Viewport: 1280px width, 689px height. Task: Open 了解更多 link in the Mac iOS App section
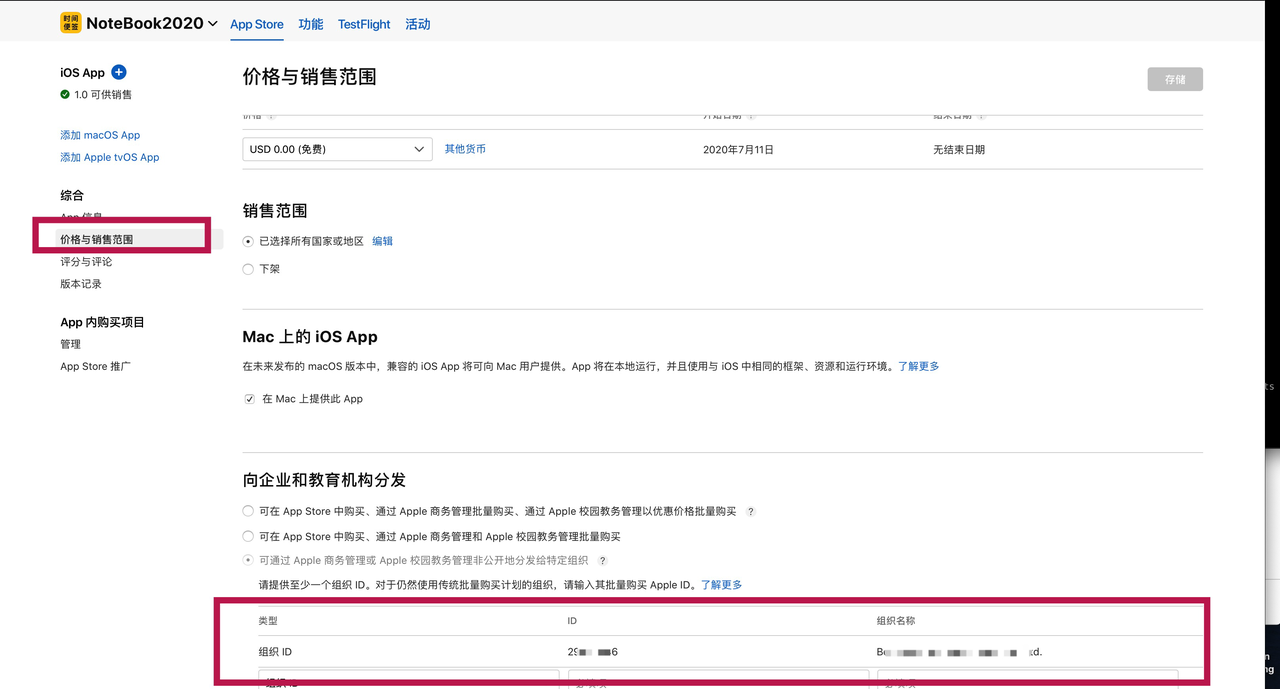point(918,366)
